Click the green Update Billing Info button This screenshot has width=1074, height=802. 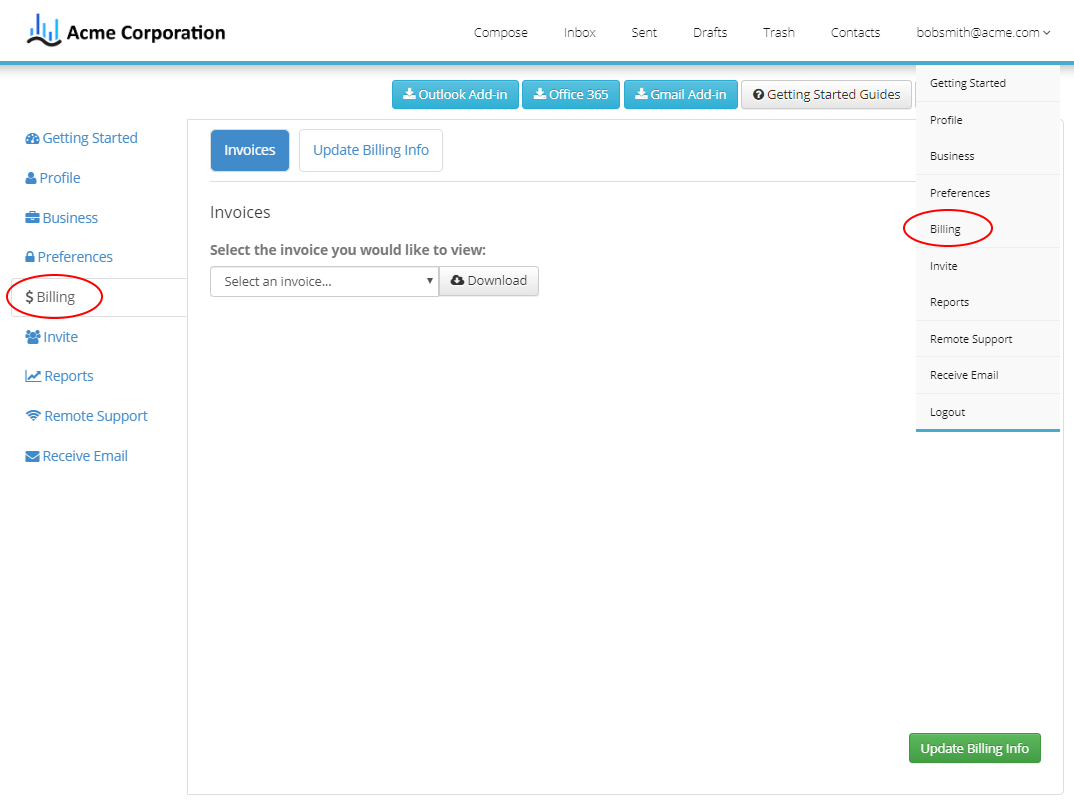(x=974, y=749)
